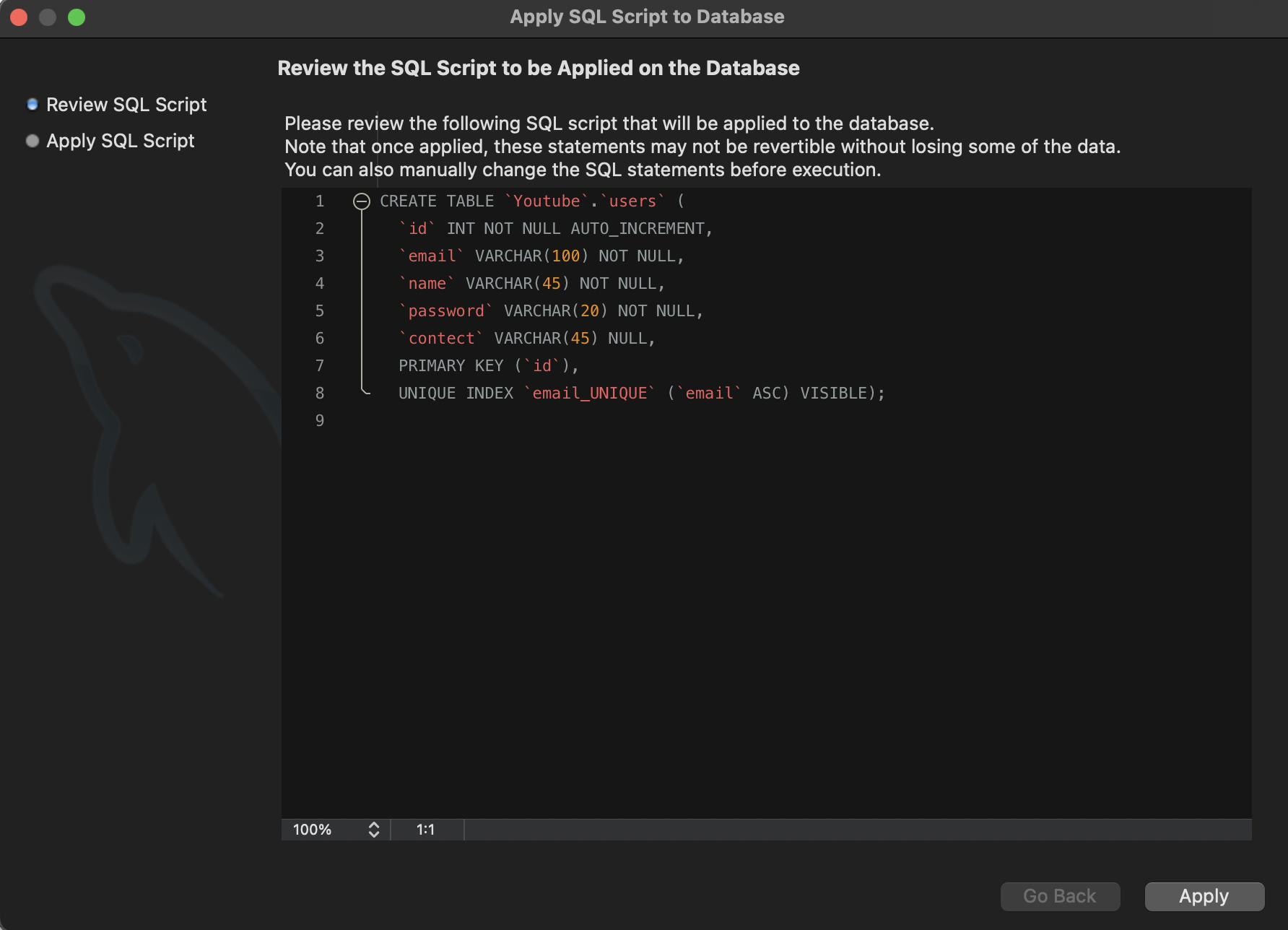
Task: Click the `users` table name in the script
Action: [632, 201]
